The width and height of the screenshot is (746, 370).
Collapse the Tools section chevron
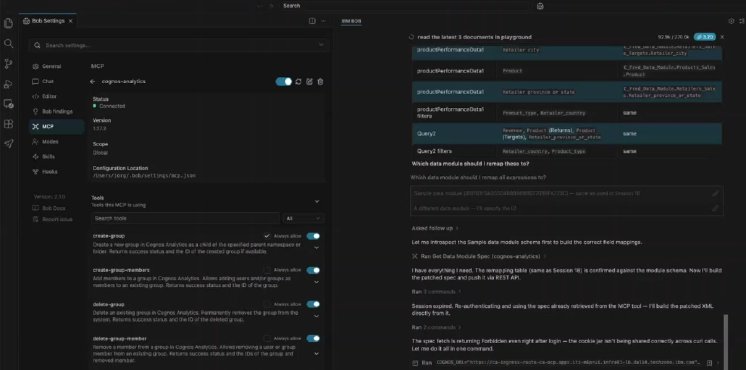coord(317,202)
